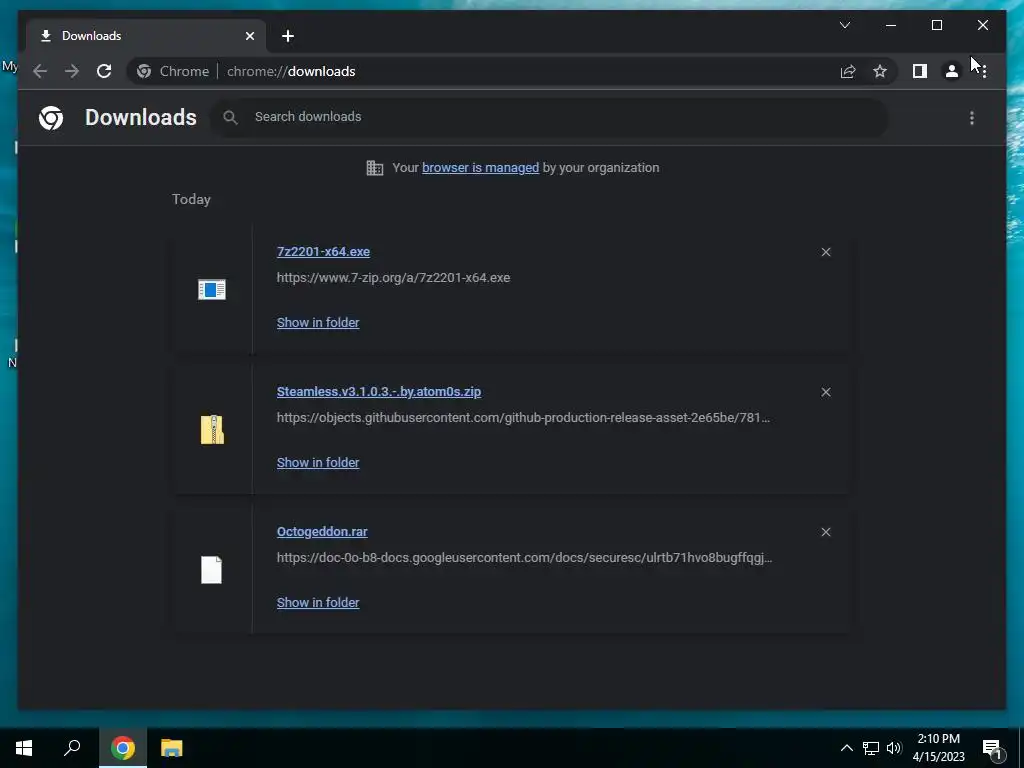
Task: Click the Chrome logo next to Downloads title
Action: [x=51, y=118]
